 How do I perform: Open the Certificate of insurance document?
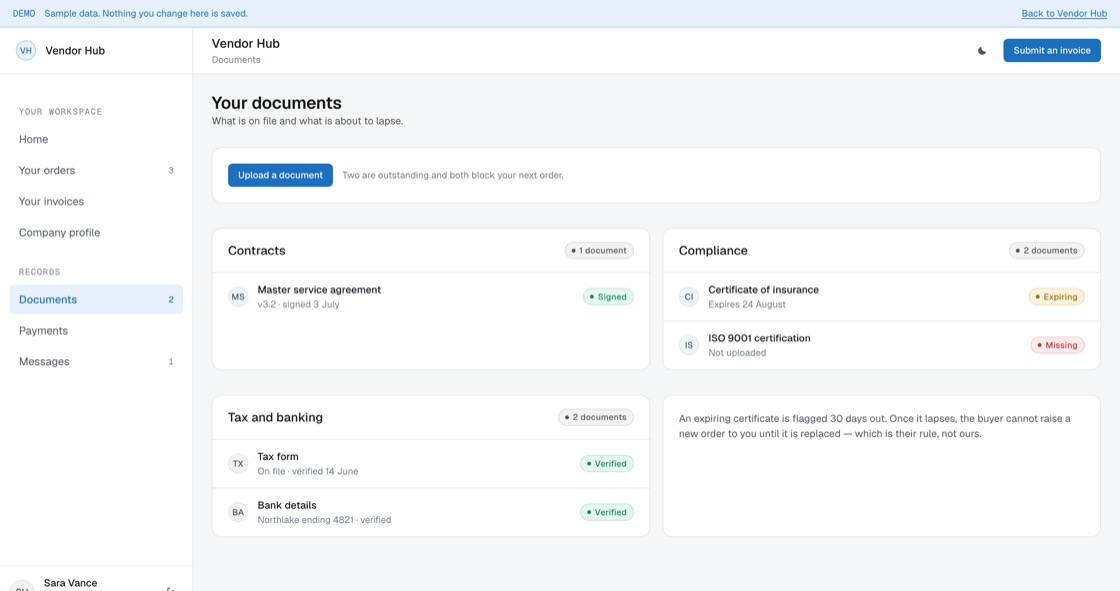tap(881, 297)
